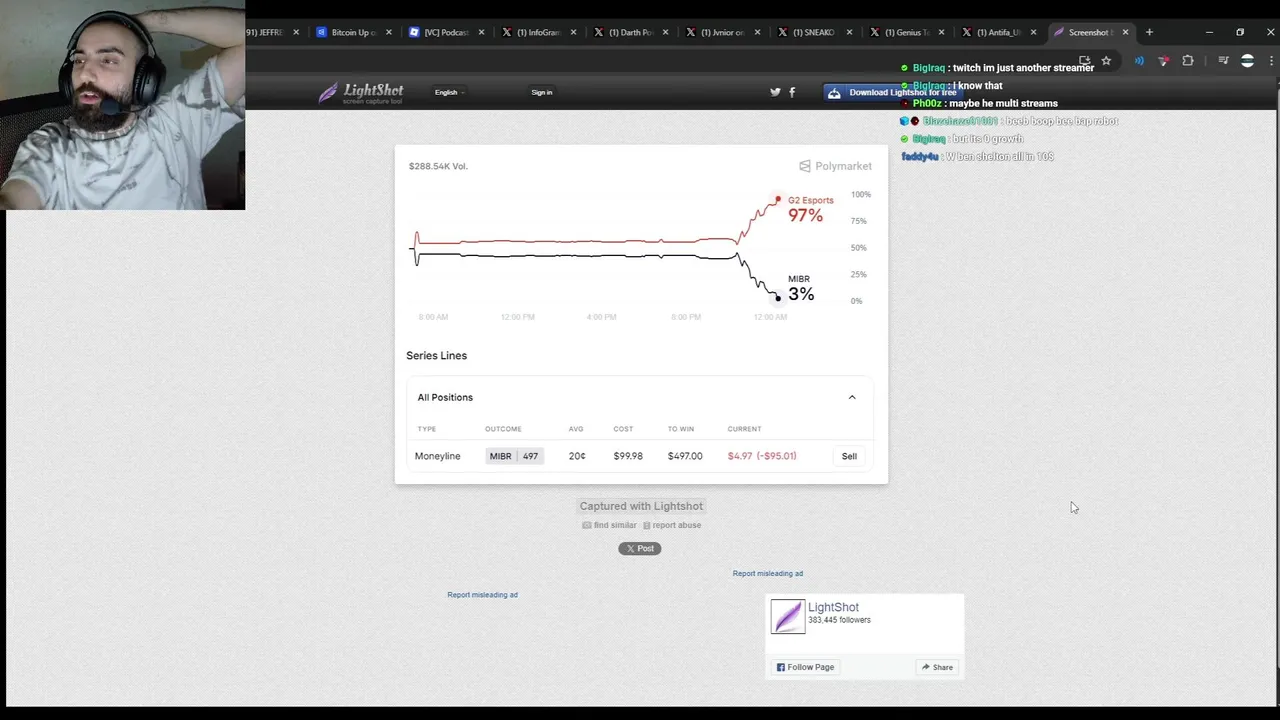Close the Screenshot tab

pyautogui.click(x=1125, y=32)
